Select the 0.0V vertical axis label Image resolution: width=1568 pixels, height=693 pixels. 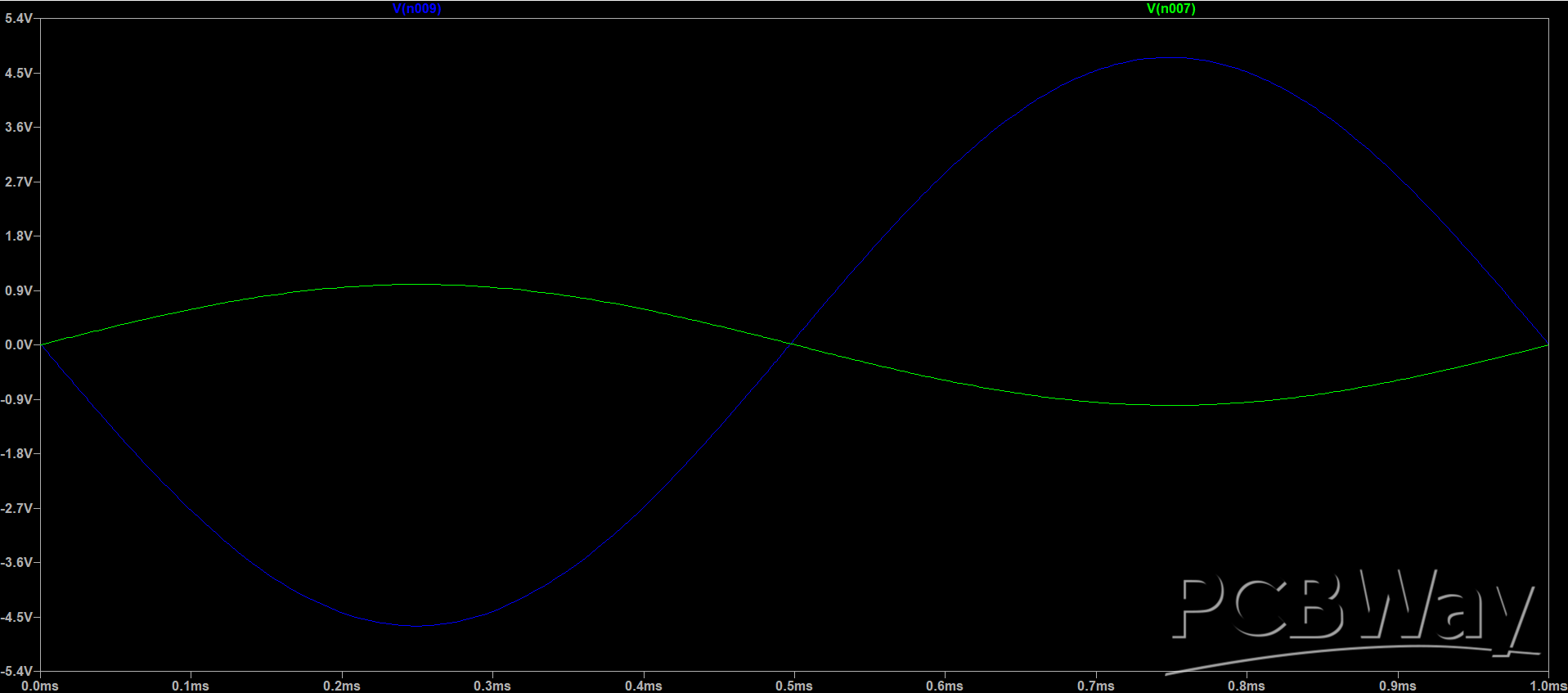pyautogui.click(x=18, y=345)
